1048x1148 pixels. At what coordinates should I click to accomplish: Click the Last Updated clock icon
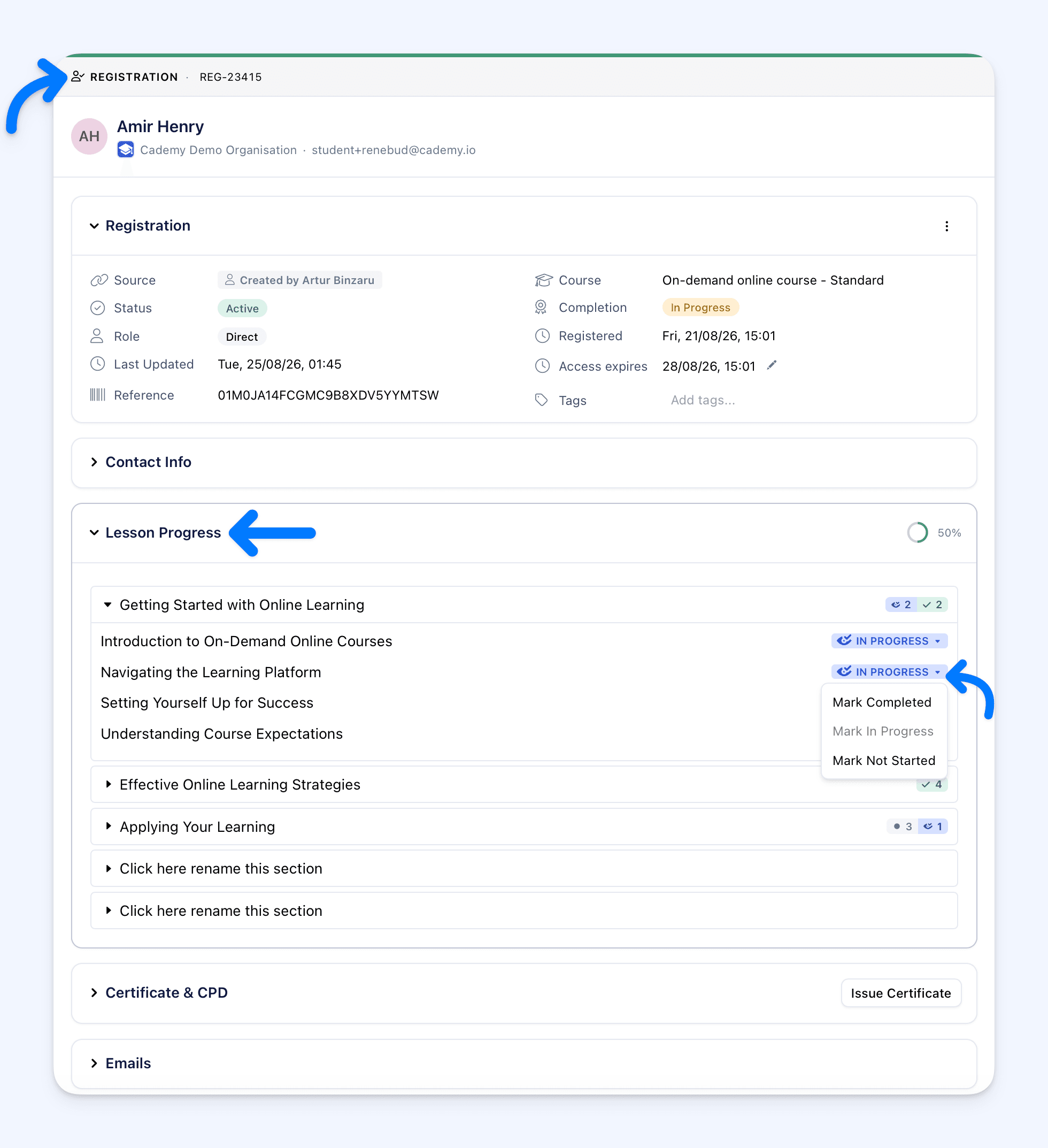98,364
